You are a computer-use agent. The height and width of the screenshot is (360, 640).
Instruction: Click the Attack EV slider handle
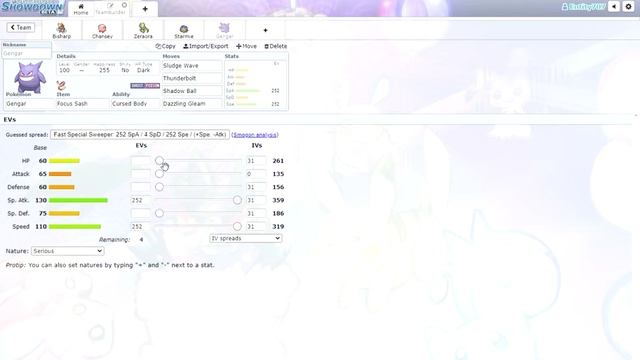point(159,174)
